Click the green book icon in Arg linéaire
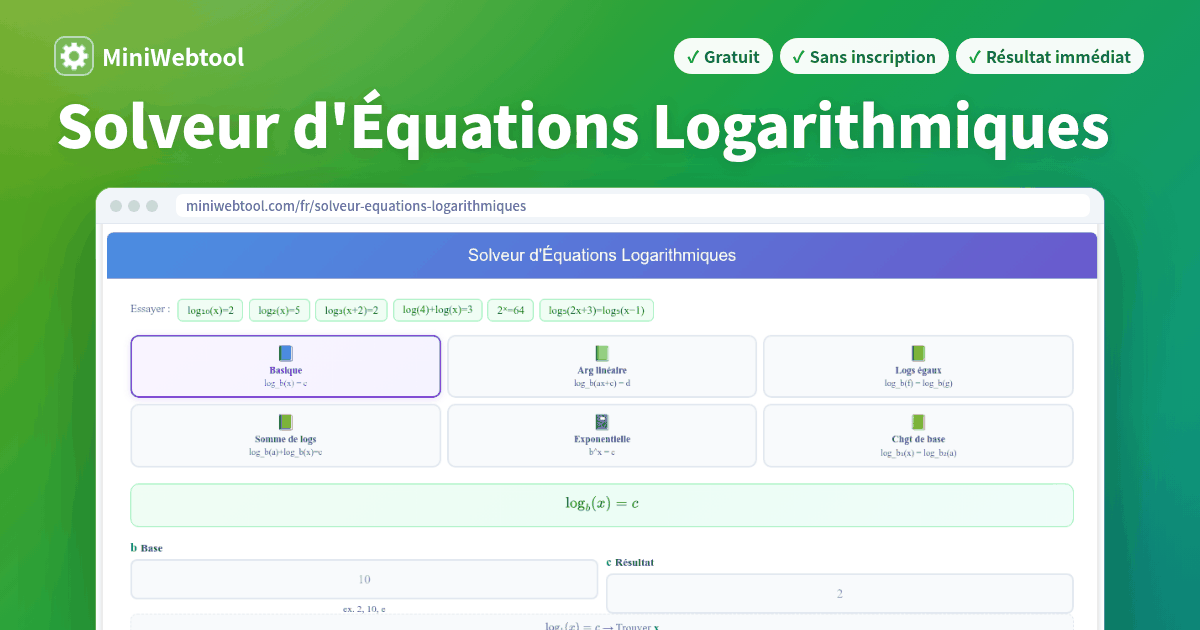The height and width of the screenshot is (630, 1200). point(602,353)
